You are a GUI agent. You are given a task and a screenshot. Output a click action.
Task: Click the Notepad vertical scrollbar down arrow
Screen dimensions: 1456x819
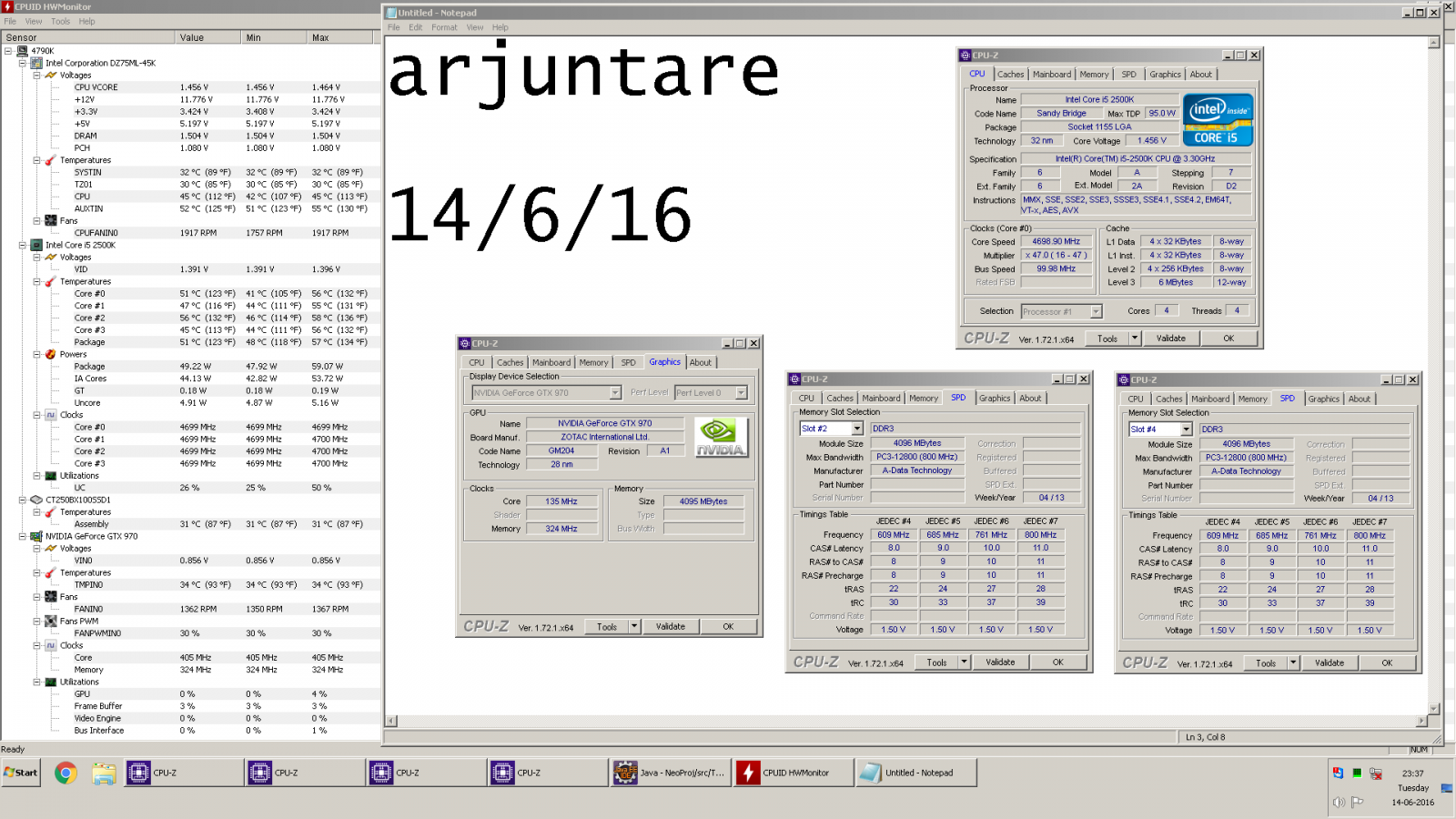pos(1434,708)
